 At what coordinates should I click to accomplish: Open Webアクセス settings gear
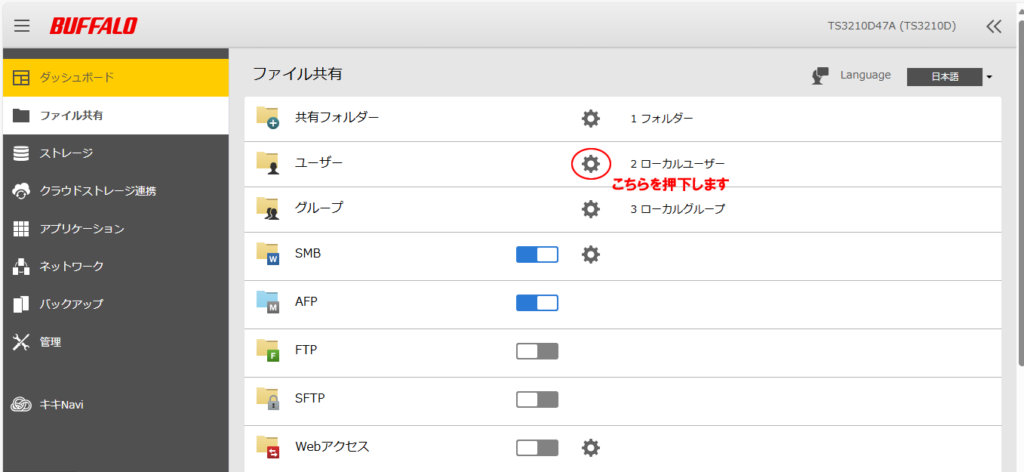(x=590, y=447)
